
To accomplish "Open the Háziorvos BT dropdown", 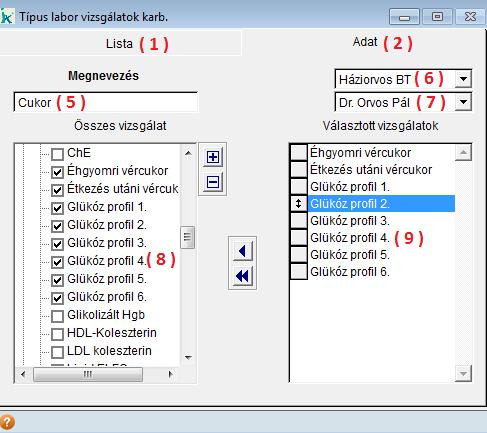I will [463, 79].
